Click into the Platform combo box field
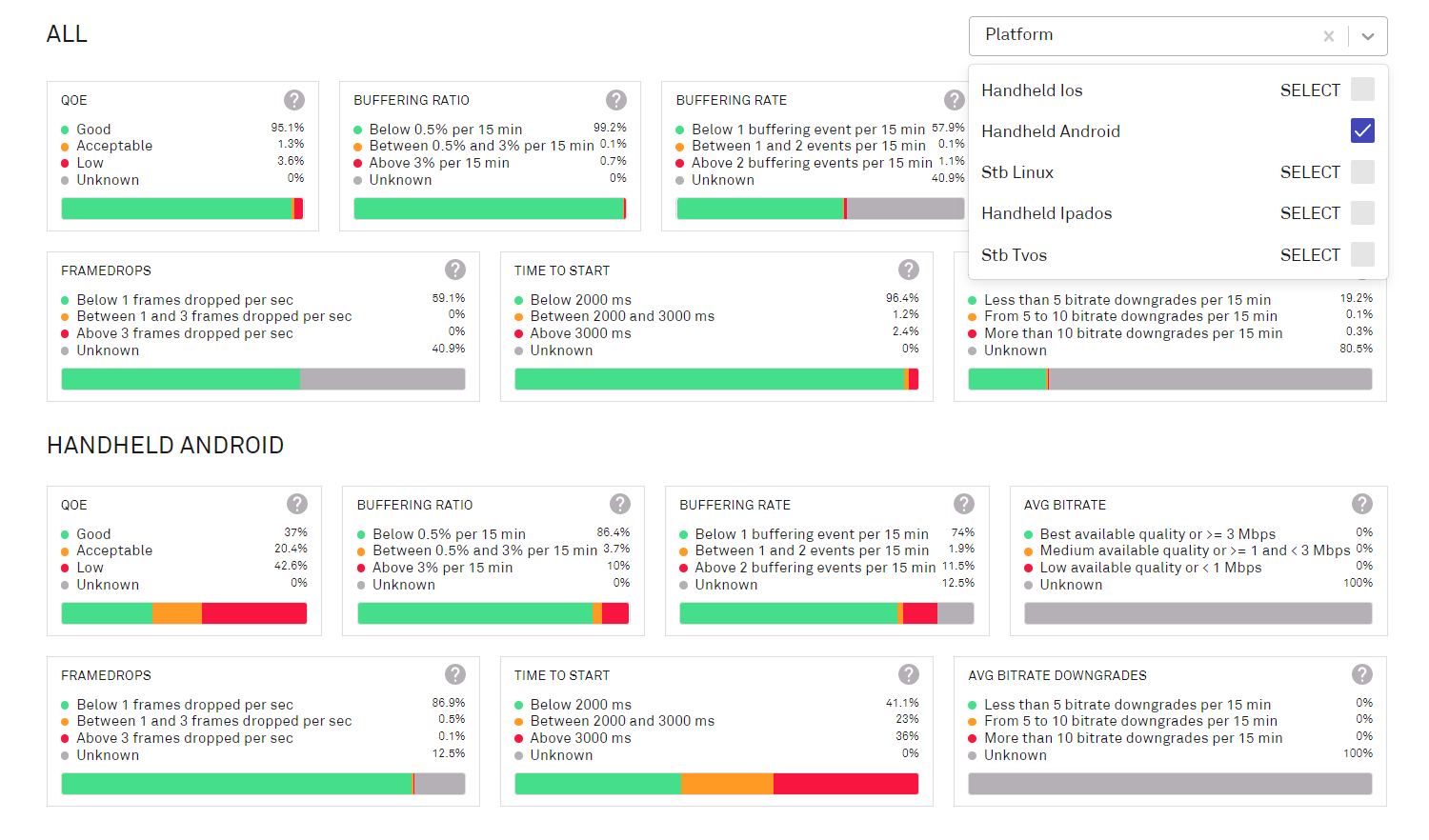Image resolution: width=1429 pixels, height=840 pixels. (x=1143, y=35)
